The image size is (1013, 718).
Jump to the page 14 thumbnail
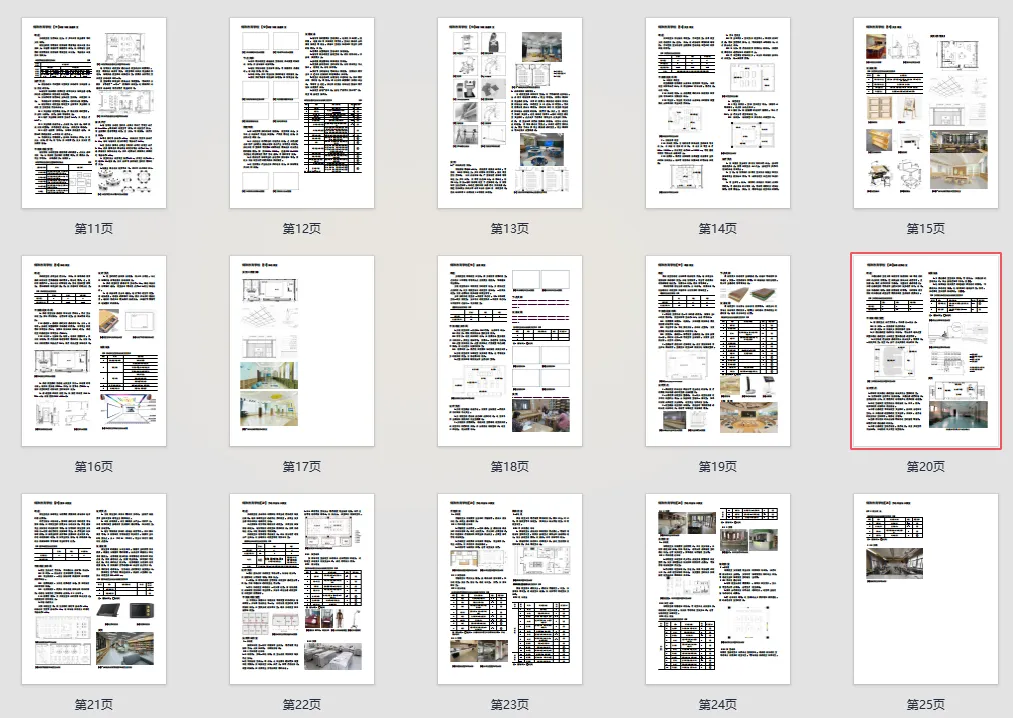pos(717,113)
